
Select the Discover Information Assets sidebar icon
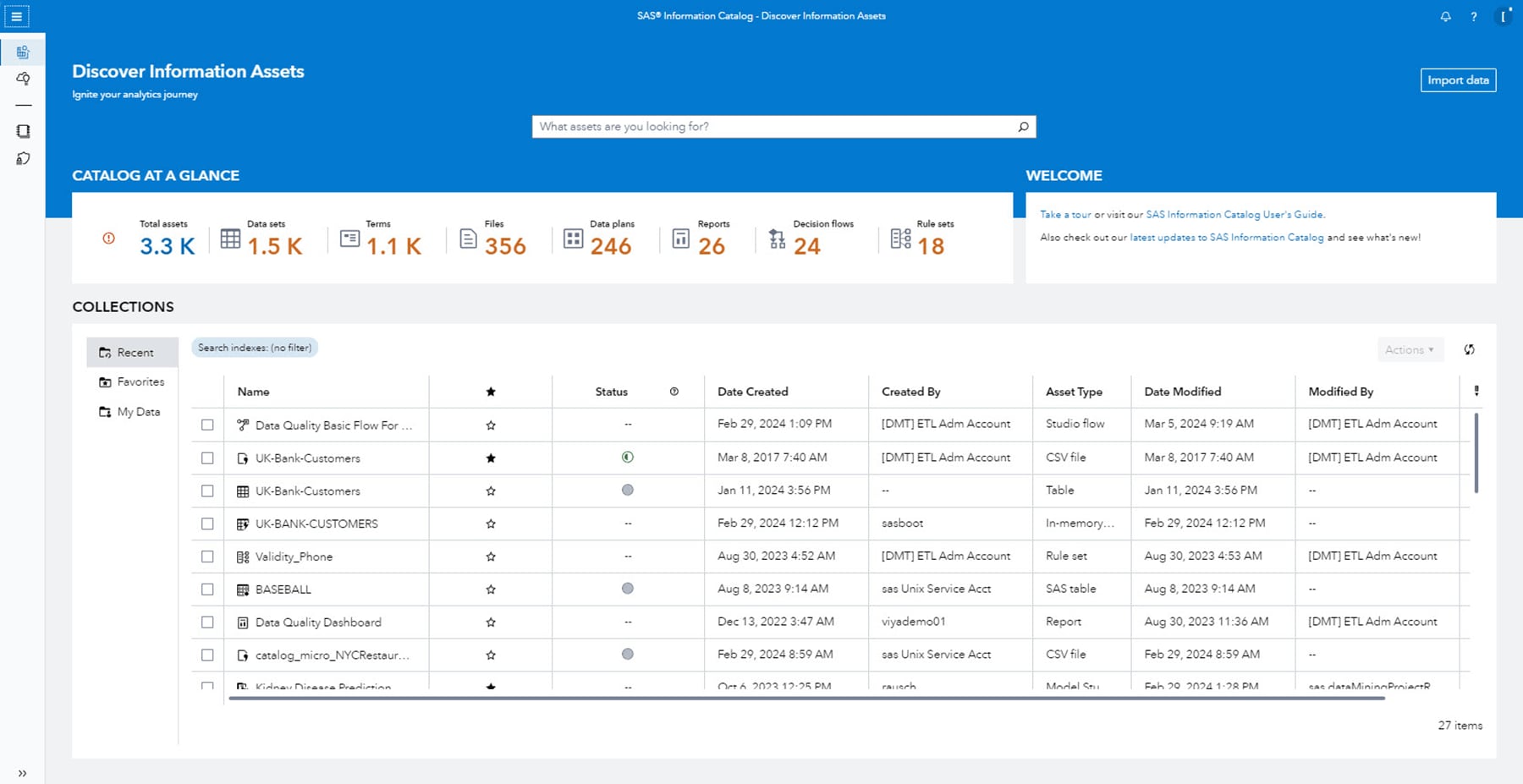[x=23, y=51]
